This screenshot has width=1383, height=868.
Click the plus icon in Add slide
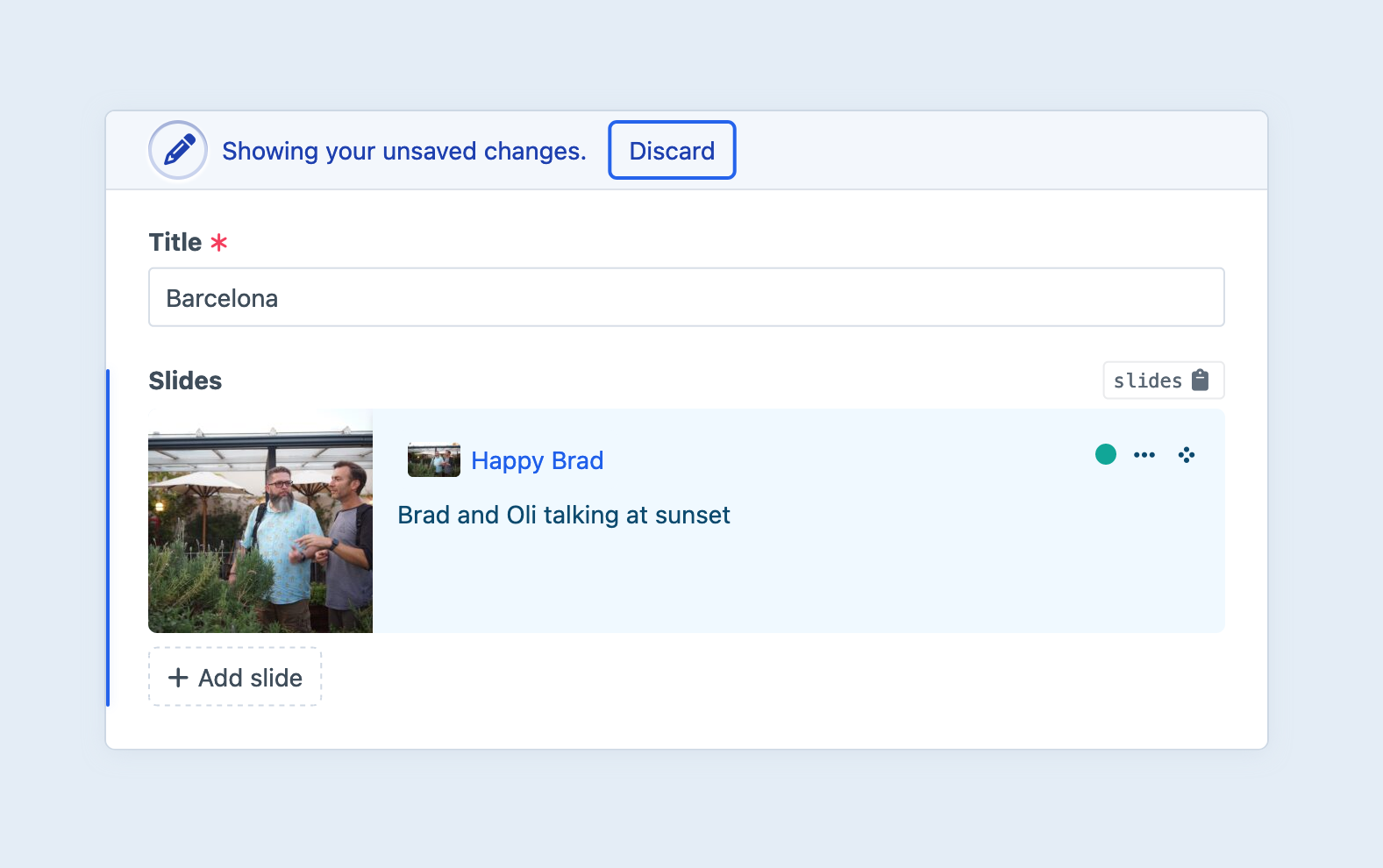(x=178, y=677)
